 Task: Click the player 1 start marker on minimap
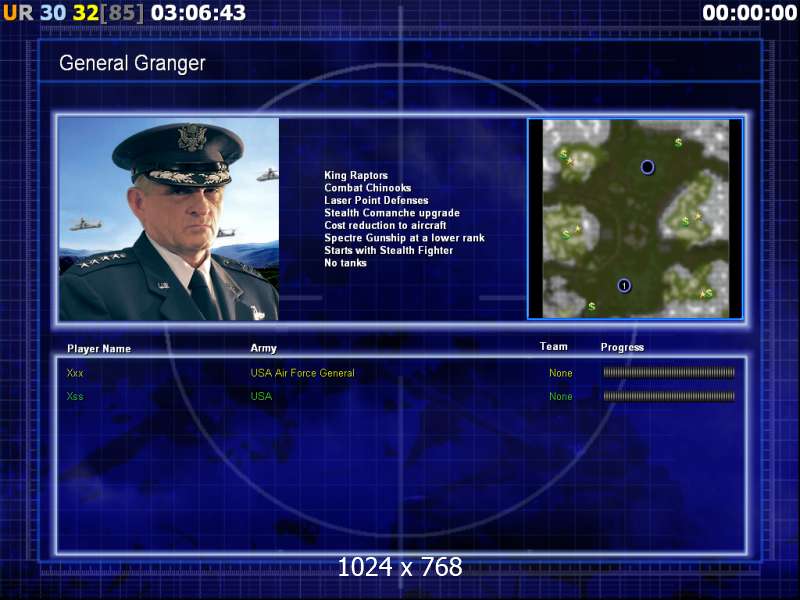coord(624,286)
